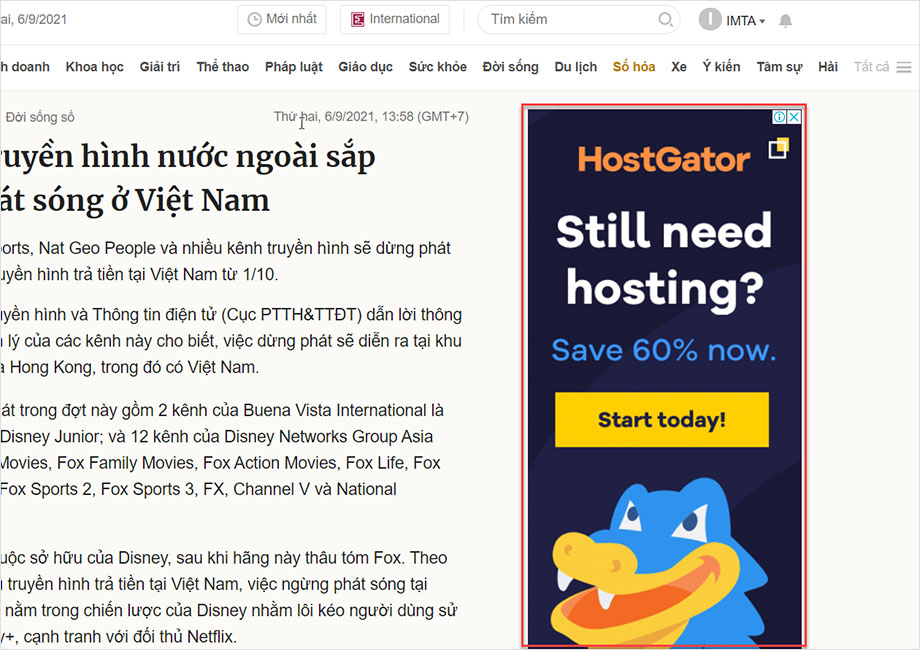This screenshot has width=920, height=650.
Task: Open the IMTA account dropdown arrow
Action: point(762,21)
